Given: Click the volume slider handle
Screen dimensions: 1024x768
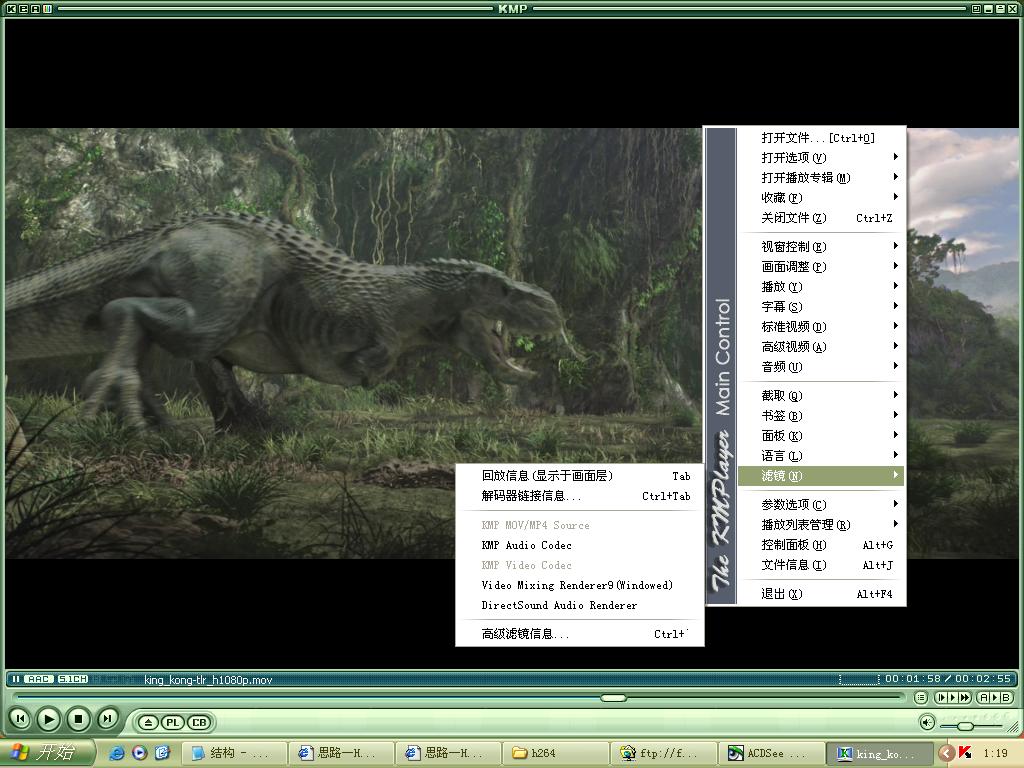Looking at the screenshot, I should click(x=966, y=726).
